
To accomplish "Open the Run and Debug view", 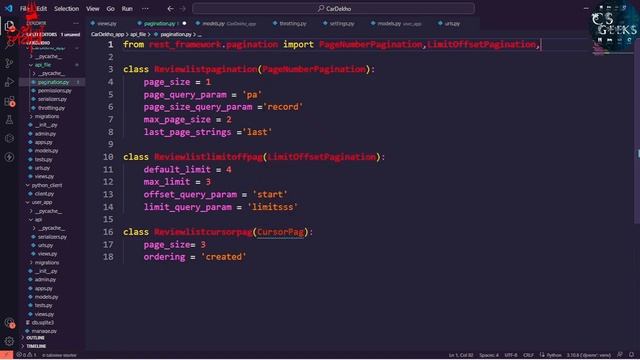I will pyautogui.click(x=9, y=82).
